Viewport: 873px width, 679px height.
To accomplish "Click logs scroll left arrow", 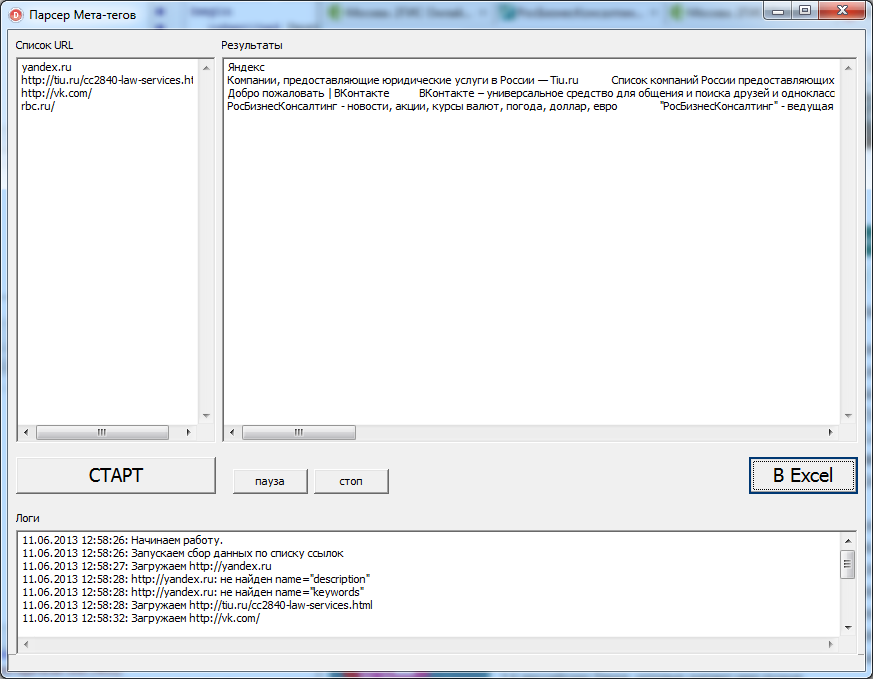I will click(26, 644).
